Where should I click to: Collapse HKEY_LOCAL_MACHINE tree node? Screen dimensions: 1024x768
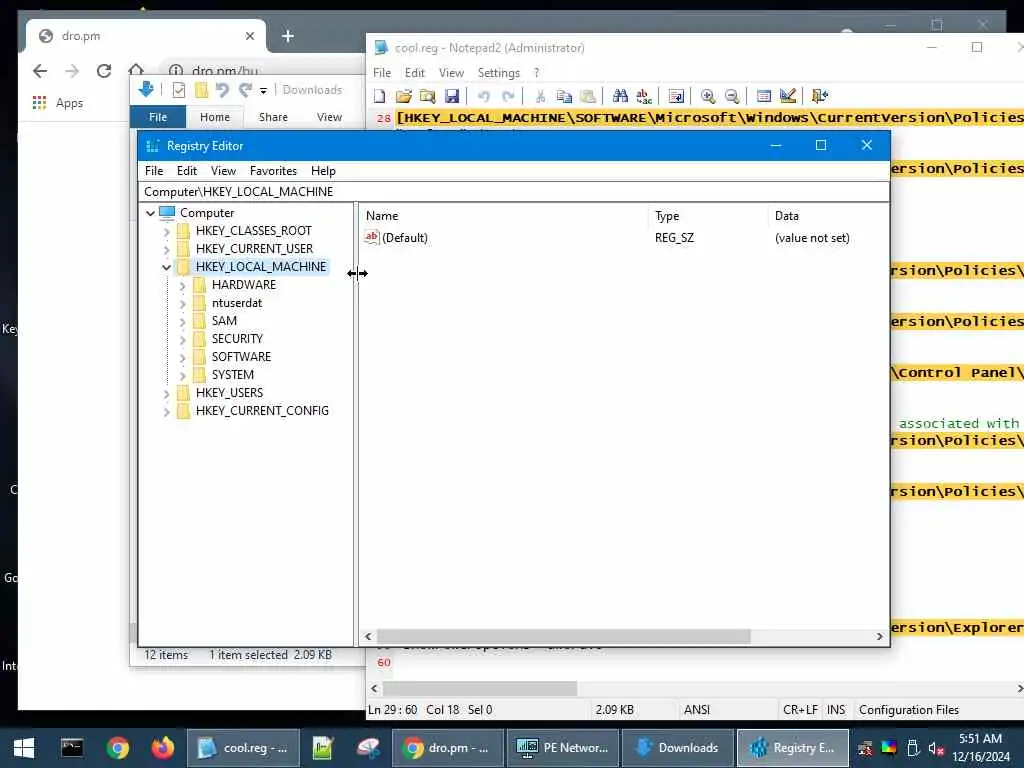click(x=167, y=267)
